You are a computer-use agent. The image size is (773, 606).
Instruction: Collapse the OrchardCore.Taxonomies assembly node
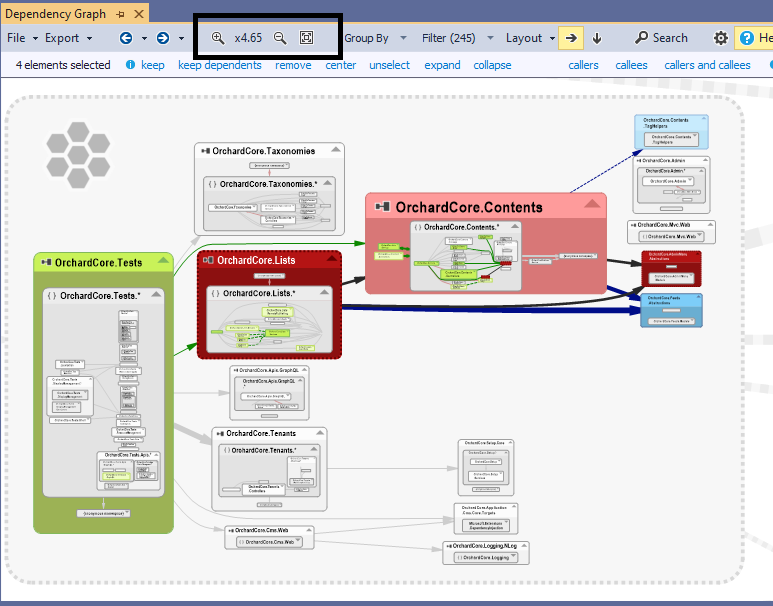click(x=336, y=149)
